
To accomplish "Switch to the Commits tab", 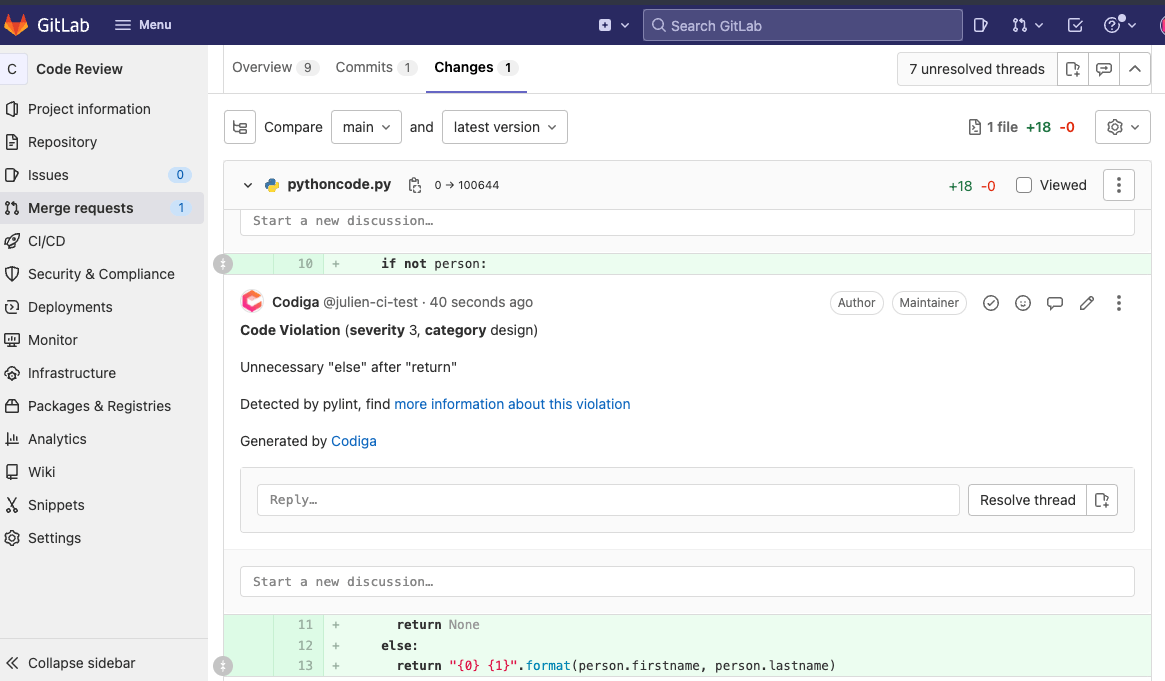I will (x=364, y=67).
